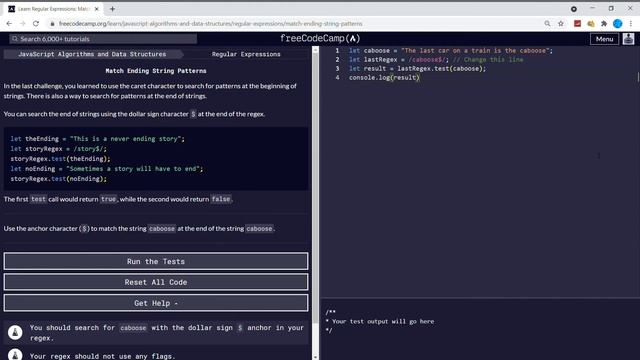Click the padlock site info icon
This screenshot has width=640, height=360.
[x=52, y=24]
